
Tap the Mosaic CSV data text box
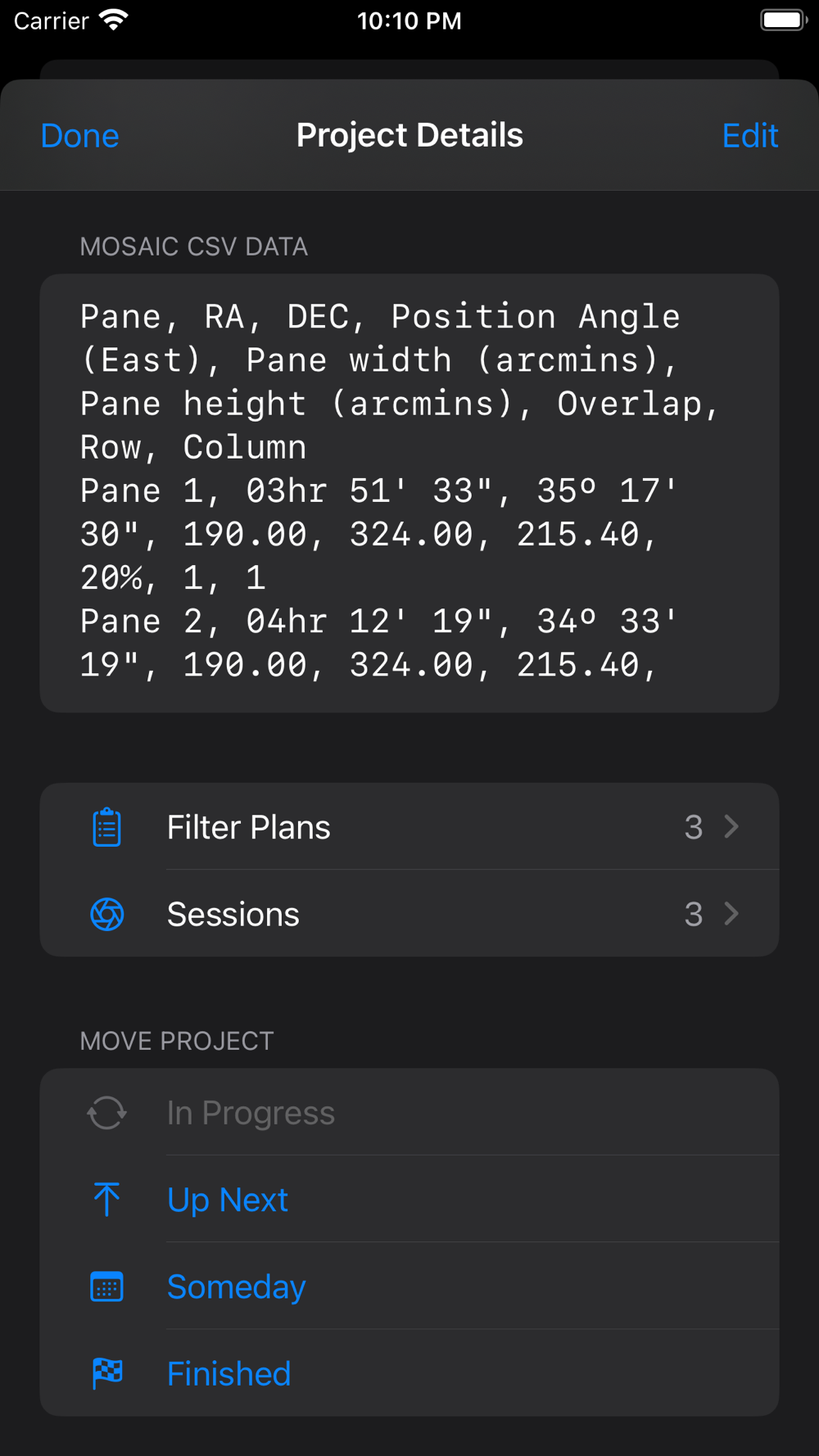point(409,493)
